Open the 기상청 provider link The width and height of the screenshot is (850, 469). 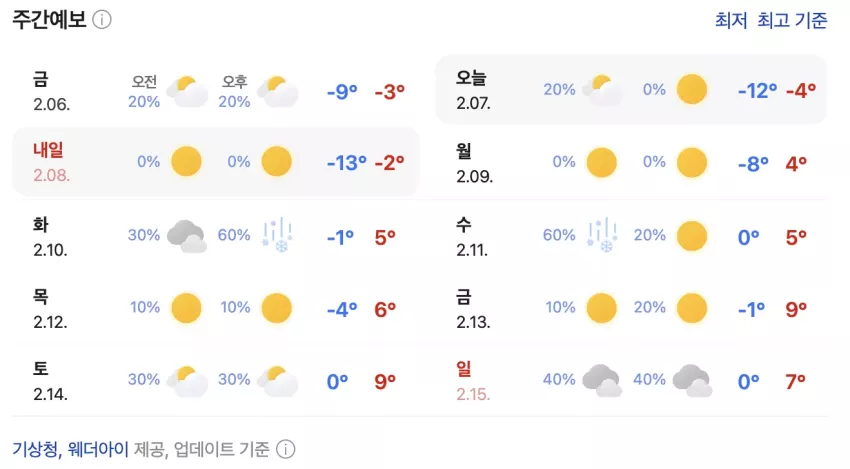point(35,449)
